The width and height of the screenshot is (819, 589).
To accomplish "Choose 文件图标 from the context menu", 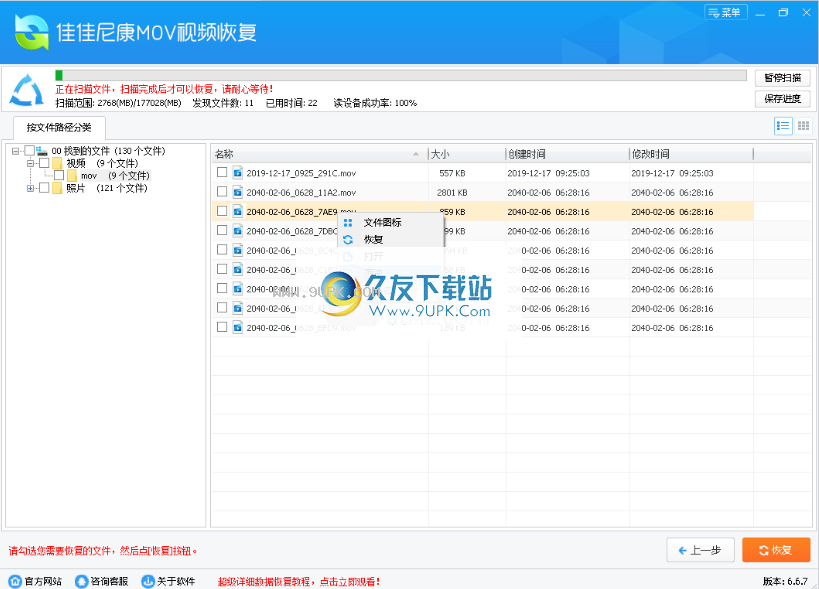I will 391,222.
